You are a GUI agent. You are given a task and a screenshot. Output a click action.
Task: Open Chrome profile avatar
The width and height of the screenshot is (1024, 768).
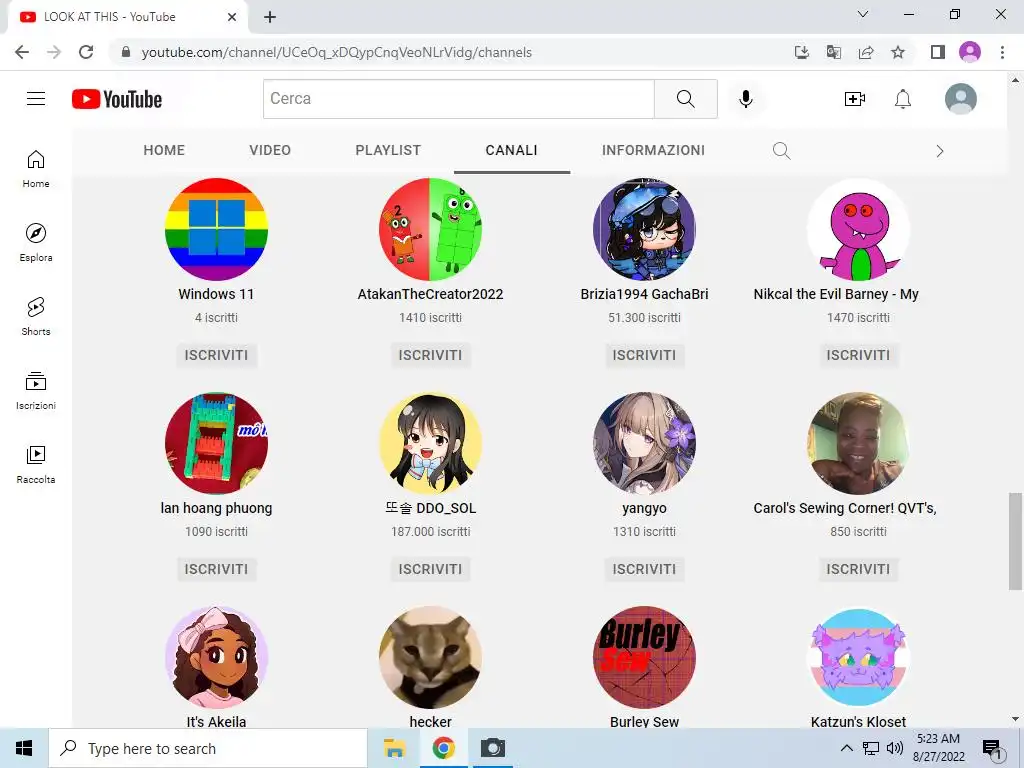point(970,52)
